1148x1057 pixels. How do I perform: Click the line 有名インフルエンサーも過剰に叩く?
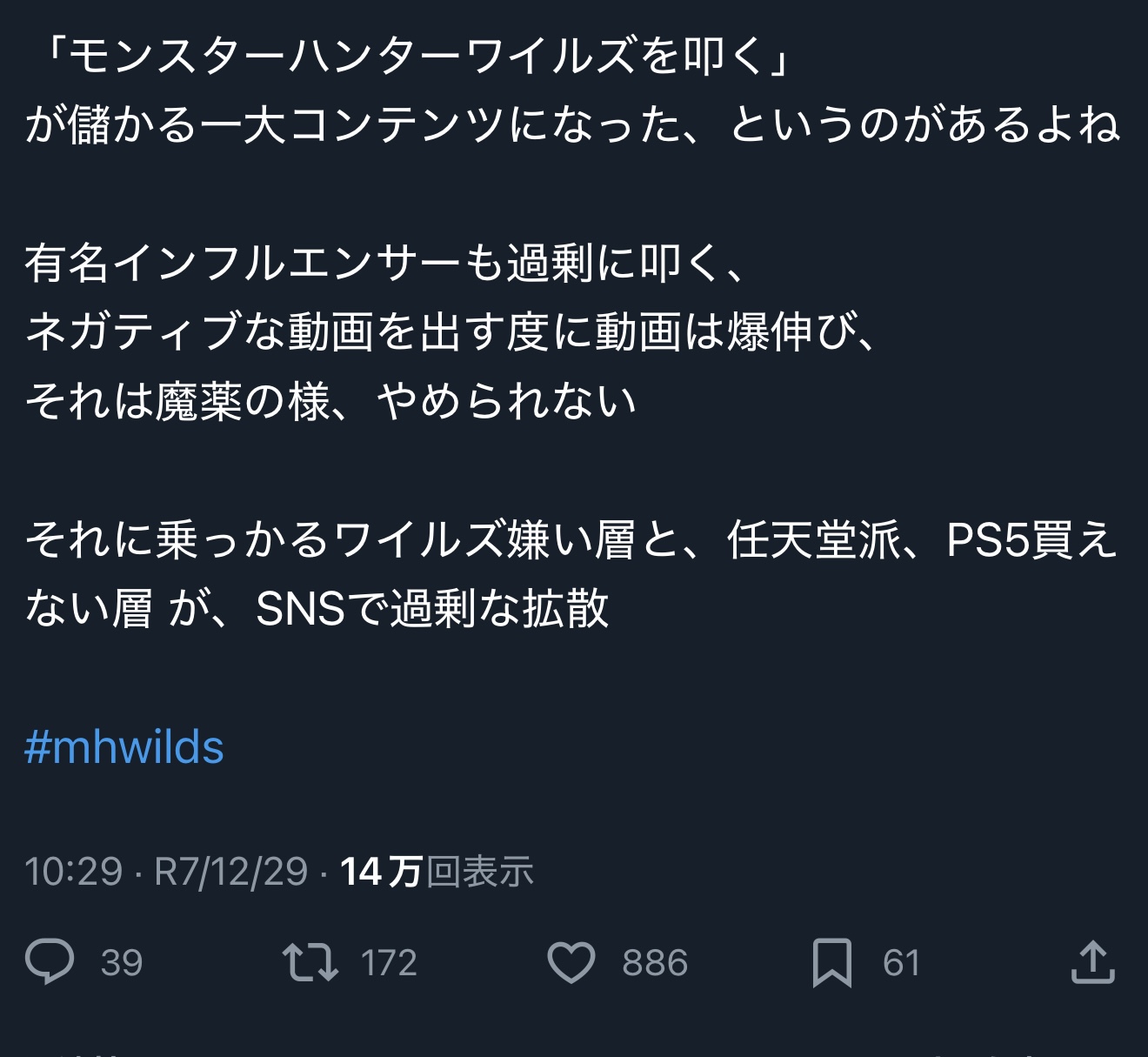385,264
